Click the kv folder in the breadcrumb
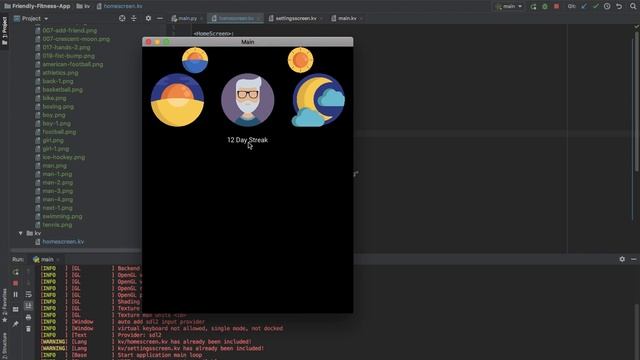 (x=83, y=6)
